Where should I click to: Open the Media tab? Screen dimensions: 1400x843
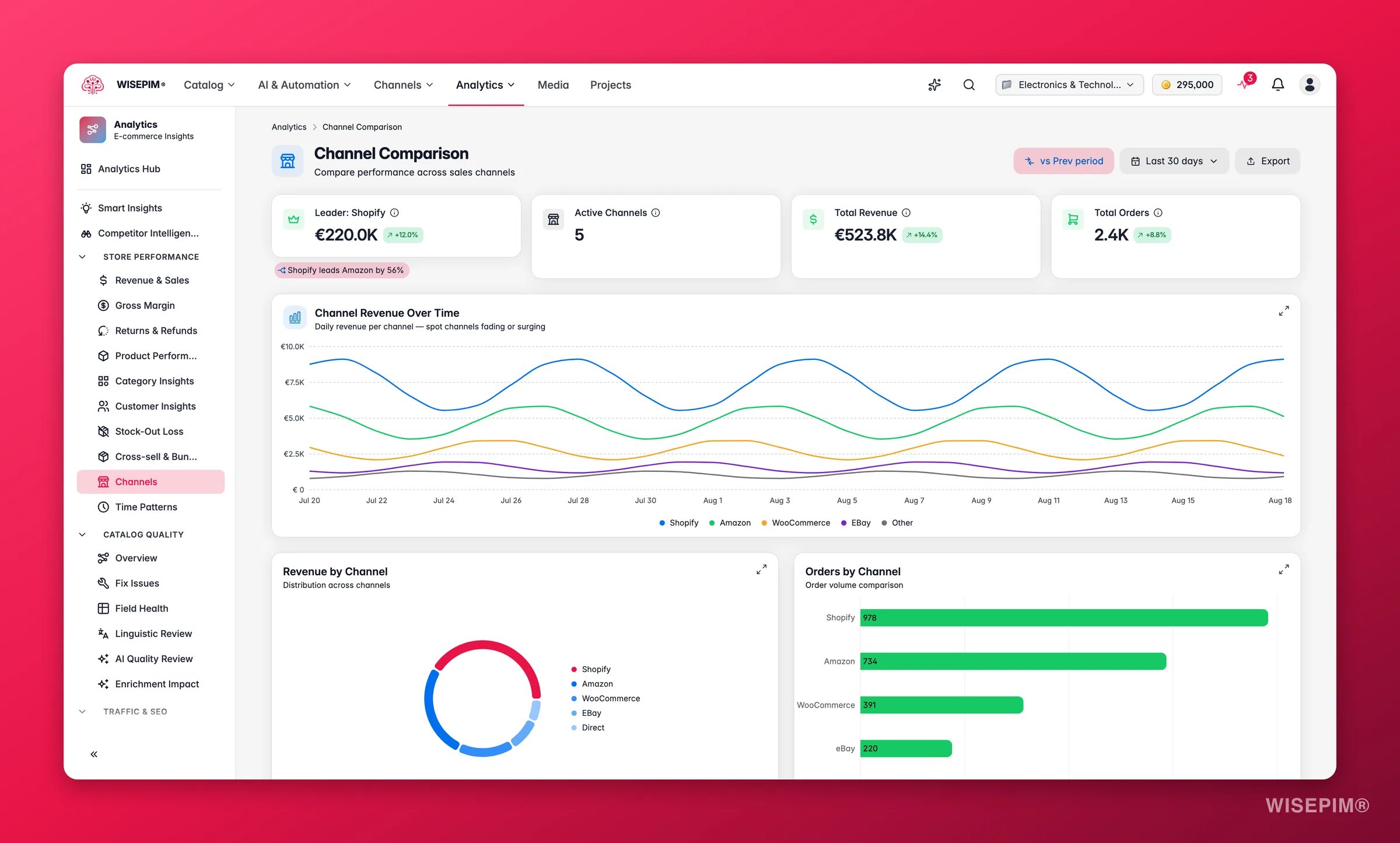[x=553, y=85]
